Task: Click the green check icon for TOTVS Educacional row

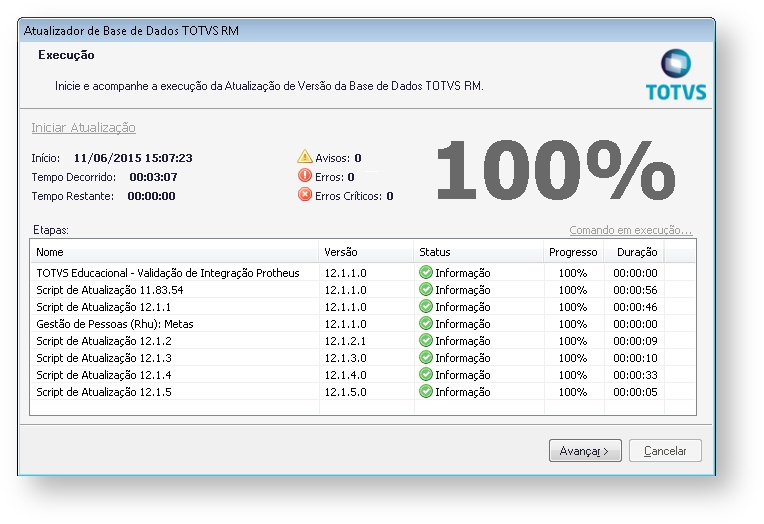Action: (x=426, y=272)
